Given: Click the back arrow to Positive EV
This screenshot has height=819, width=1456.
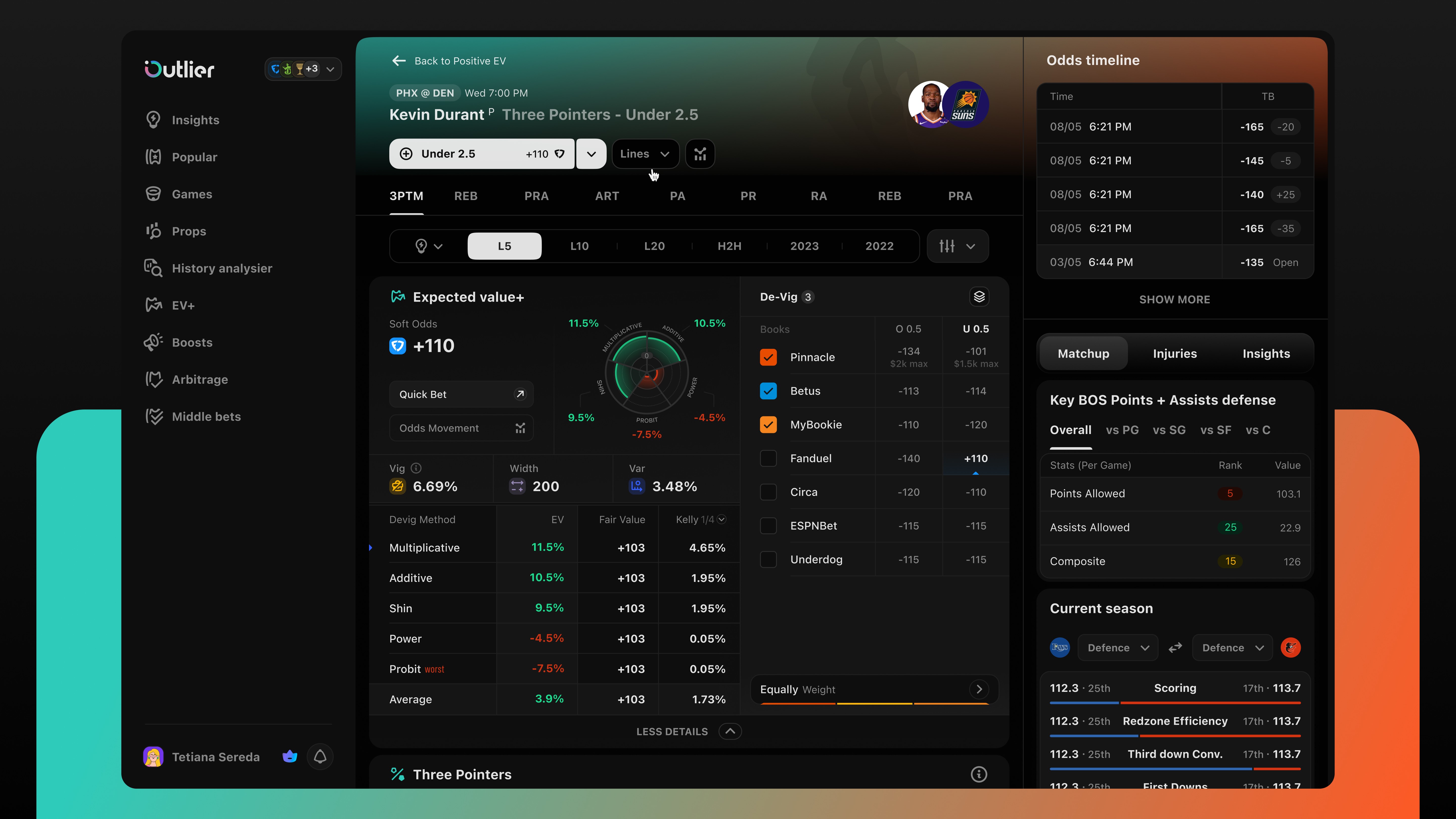Looking at the screenshot, I should 399,60.
